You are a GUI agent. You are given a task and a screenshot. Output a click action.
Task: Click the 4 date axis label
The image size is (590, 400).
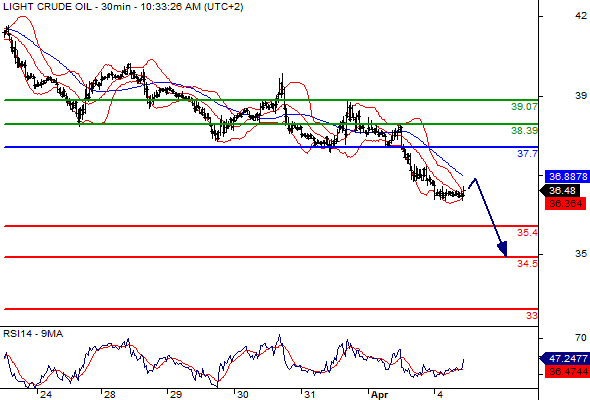point(440,395)
